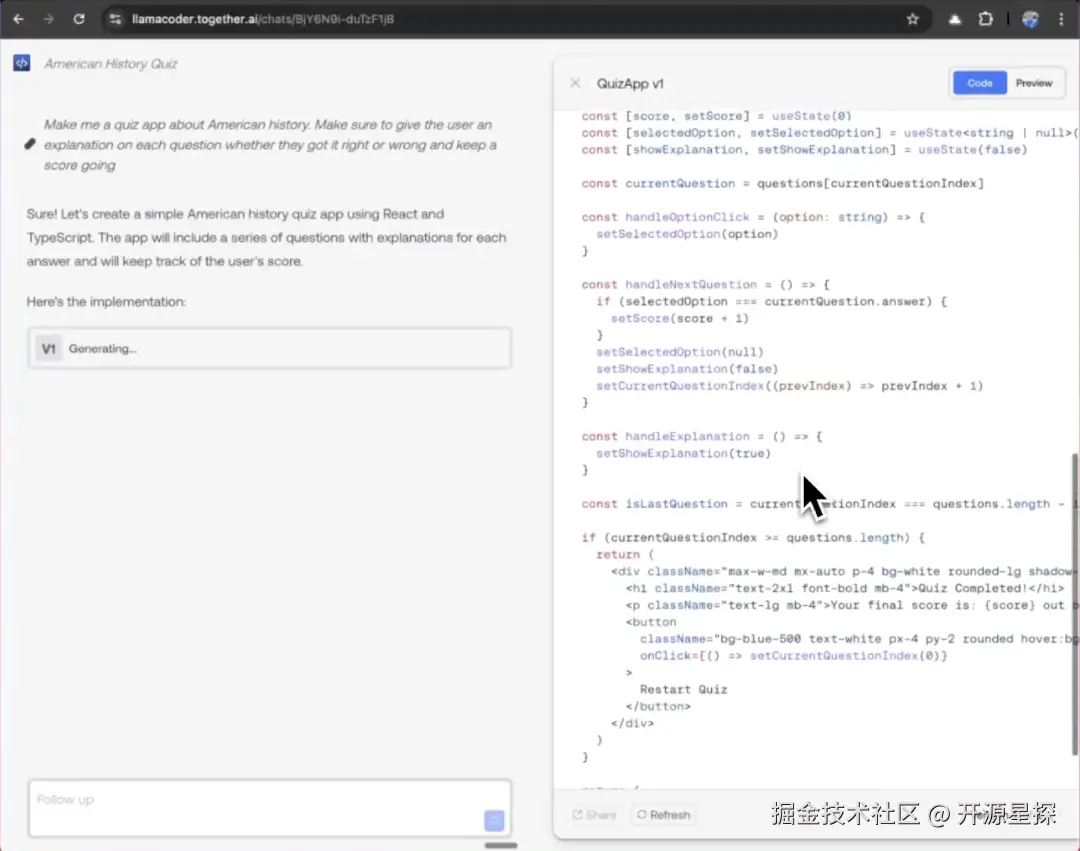Share the generated app
Viewport: 1080px width, 851px height.
tap(594, 815)
